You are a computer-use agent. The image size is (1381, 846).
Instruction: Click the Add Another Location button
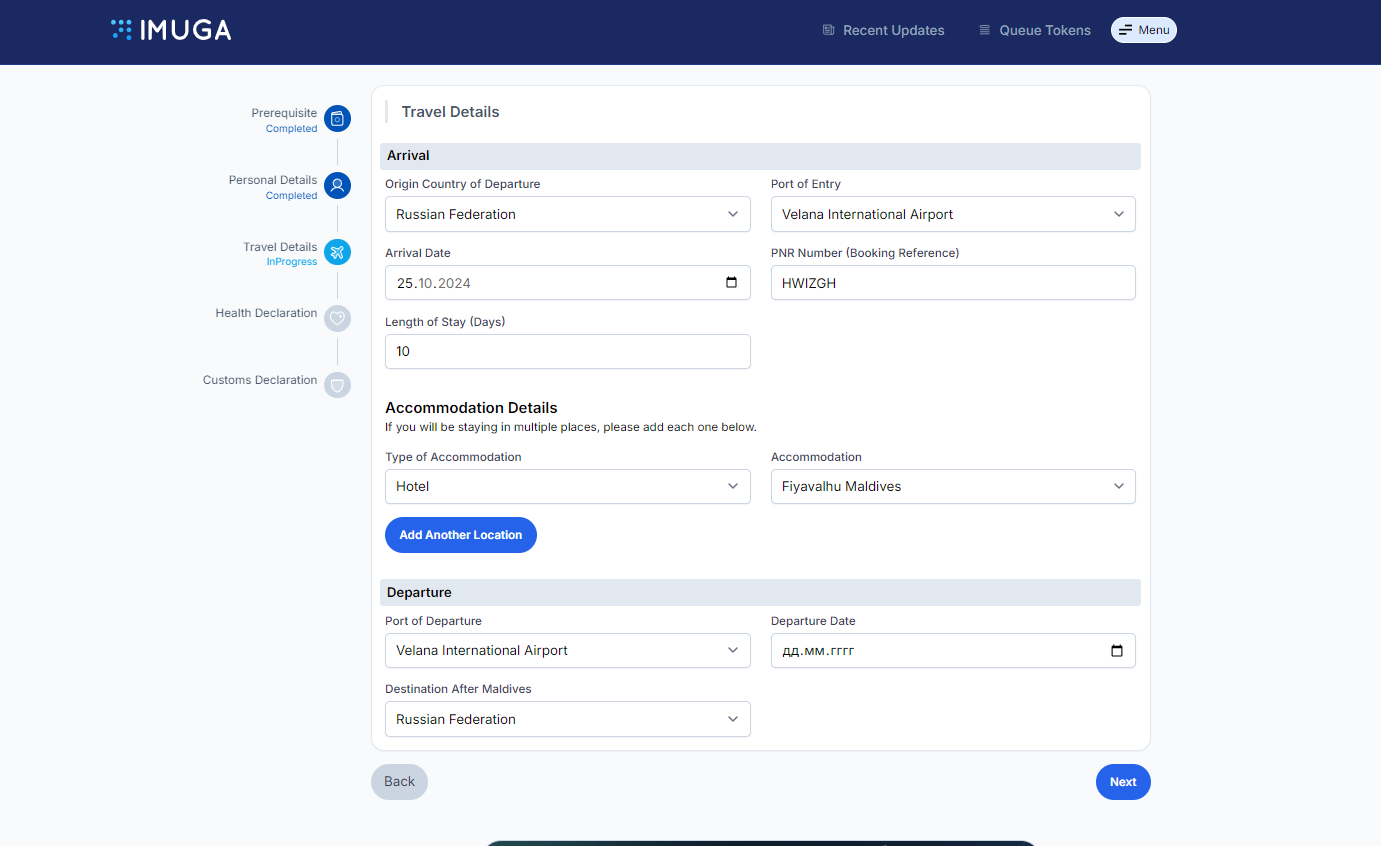click(x=461, y=535)
